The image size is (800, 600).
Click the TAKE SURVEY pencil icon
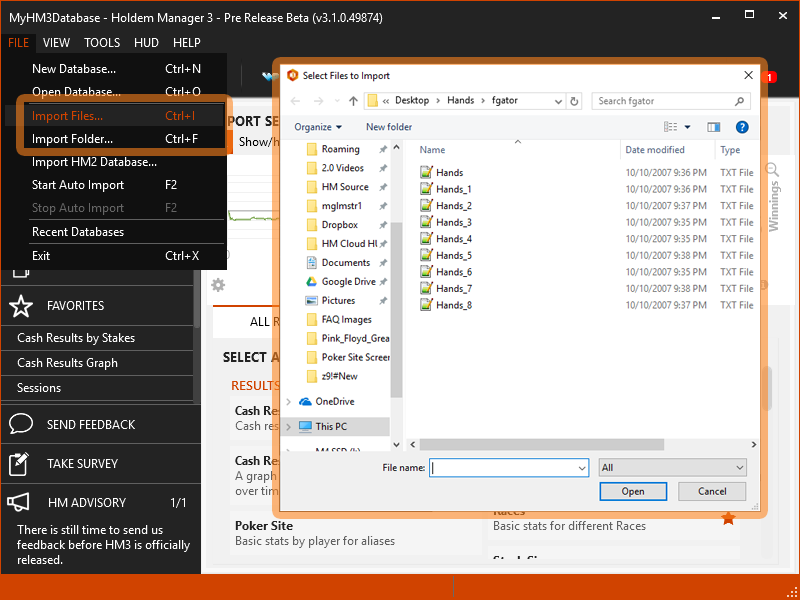tap(21, 463)
